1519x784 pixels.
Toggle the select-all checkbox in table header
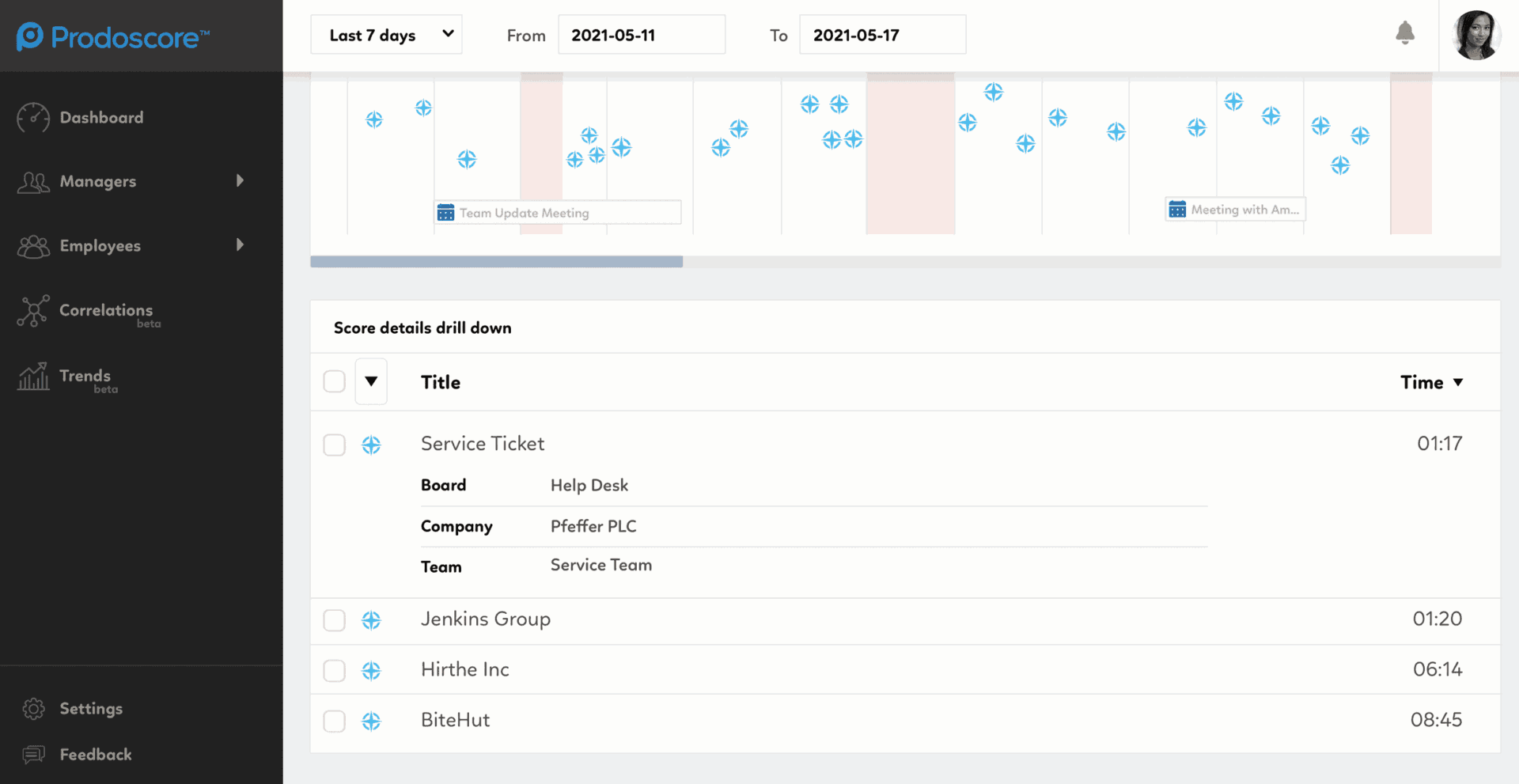[x=335, y=381]
